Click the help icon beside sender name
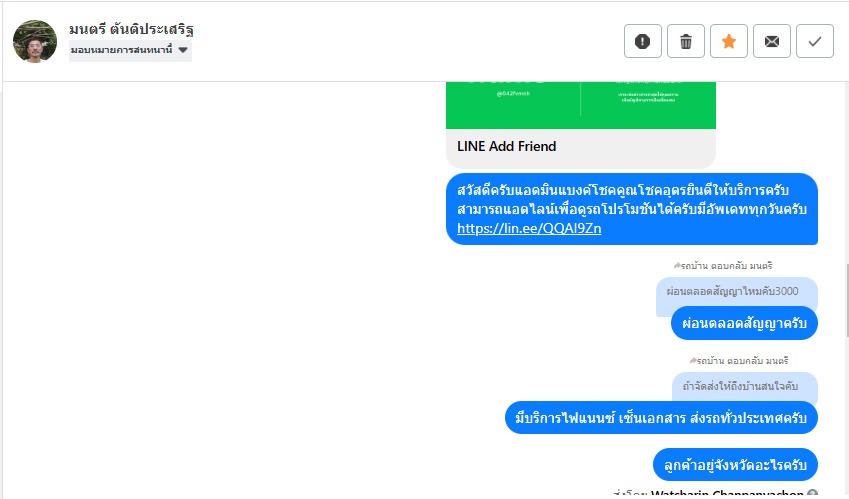 coord(812,494)
